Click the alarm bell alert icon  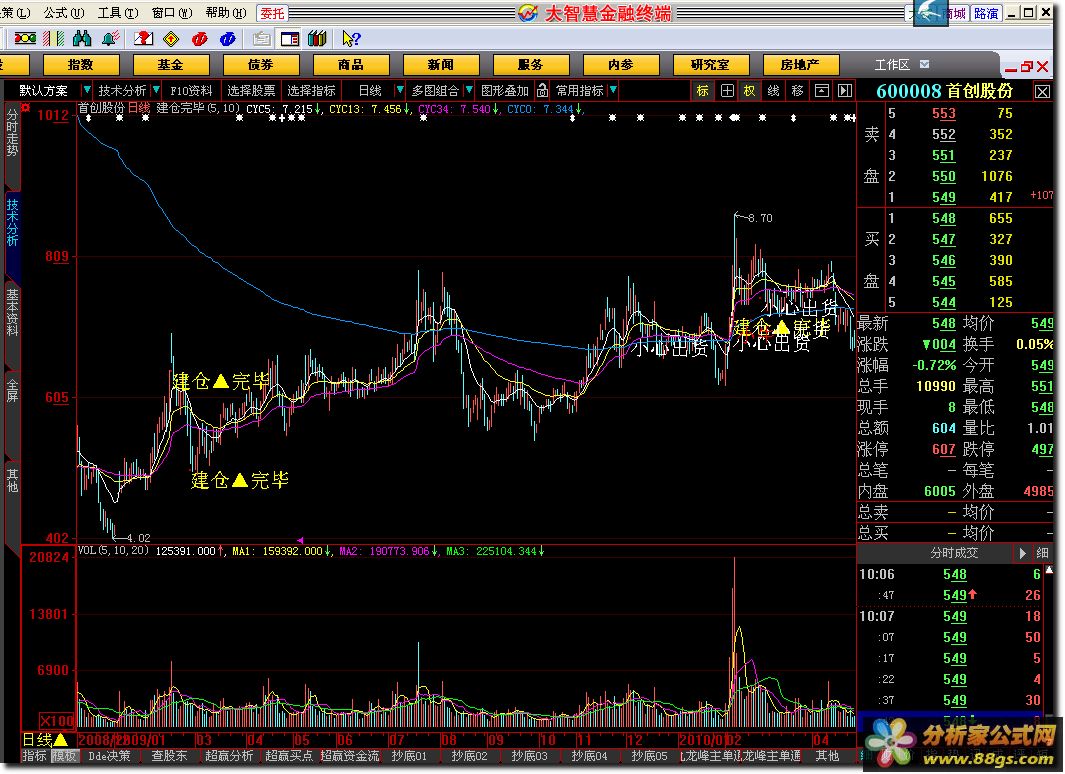point(111,39)
